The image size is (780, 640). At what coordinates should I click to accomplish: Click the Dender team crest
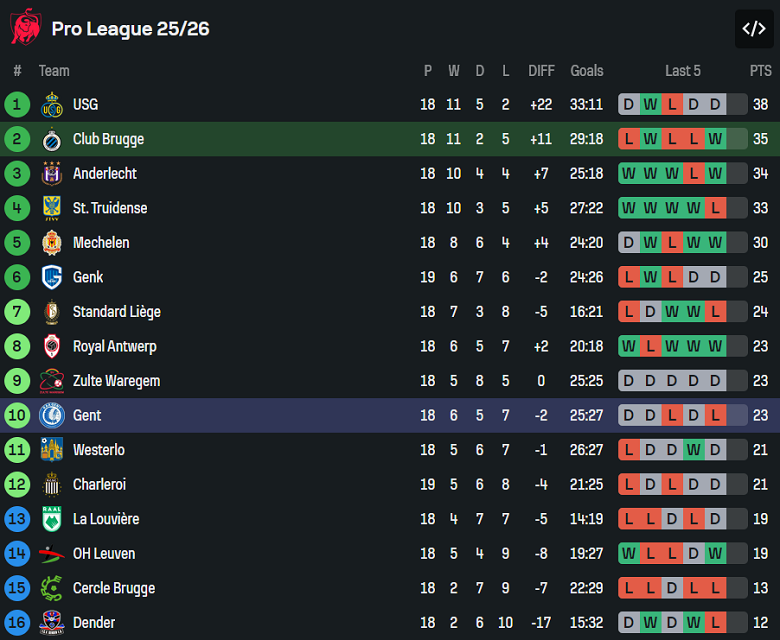pyautogui.click(x=52, y=623)
